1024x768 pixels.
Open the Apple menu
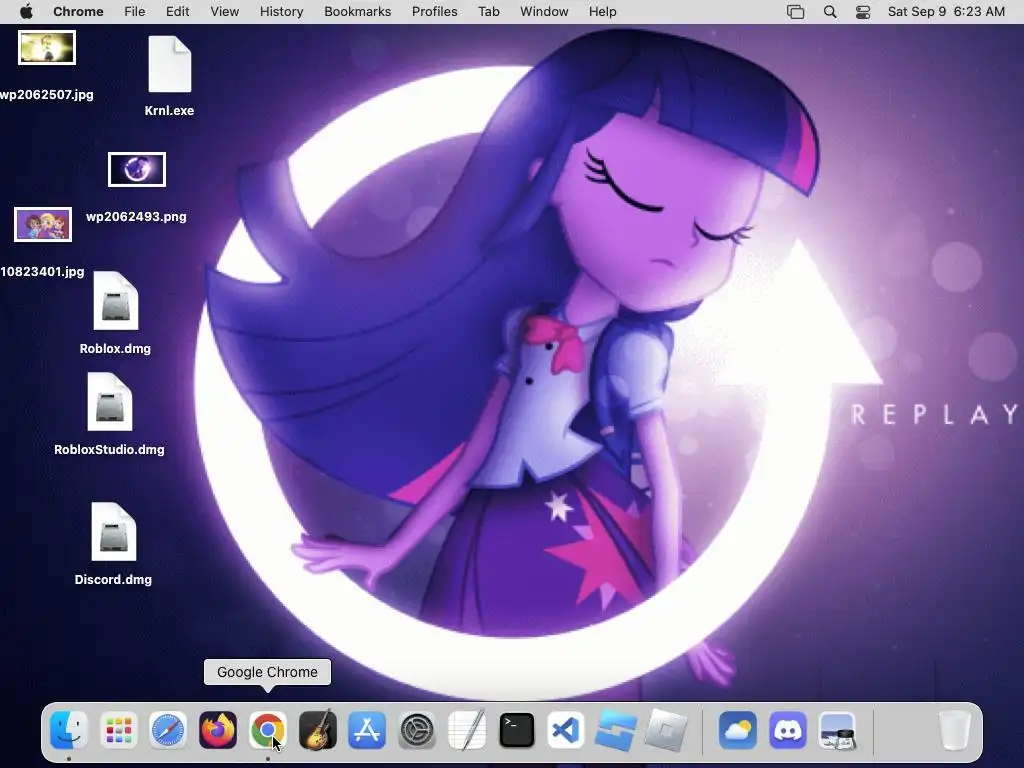26,12
